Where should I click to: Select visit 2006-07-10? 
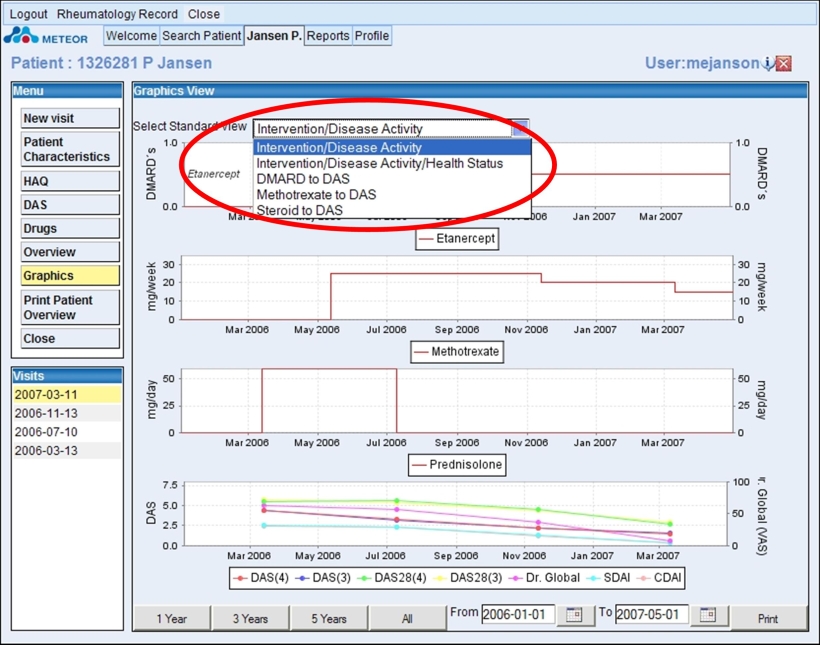point(67,432)
